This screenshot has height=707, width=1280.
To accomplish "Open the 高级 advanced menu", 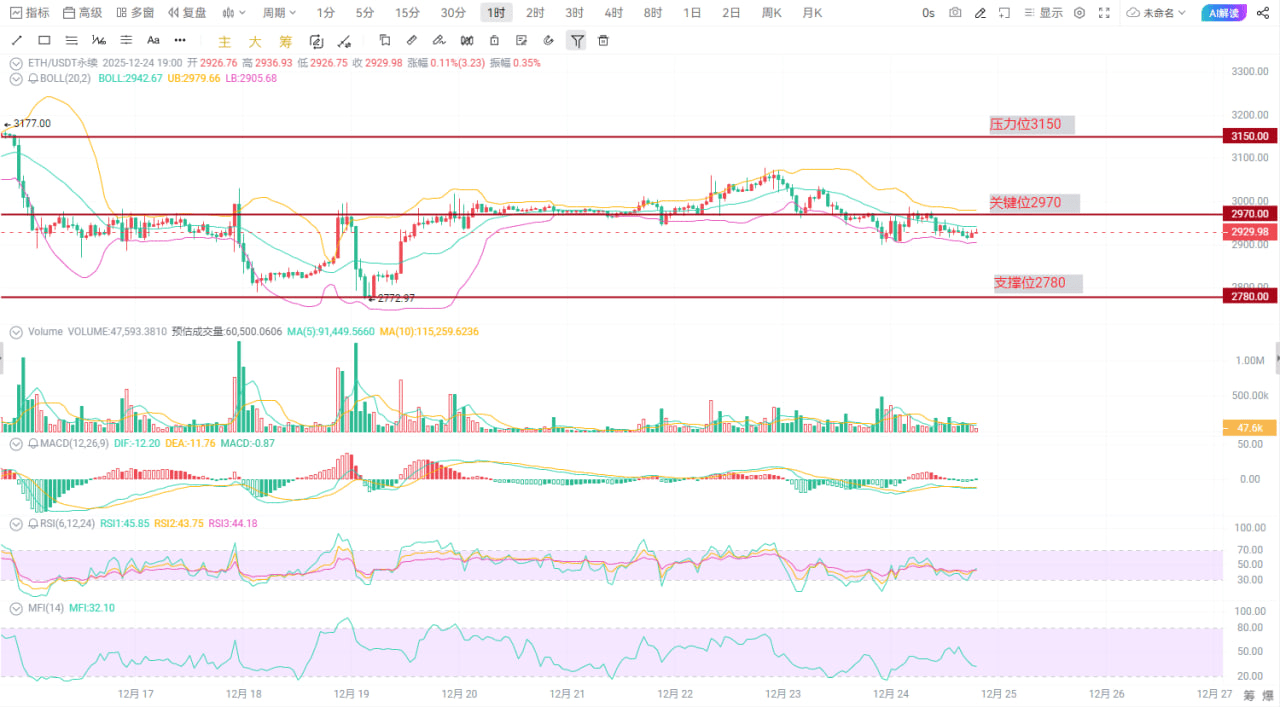I will click(x=82, y=13).
